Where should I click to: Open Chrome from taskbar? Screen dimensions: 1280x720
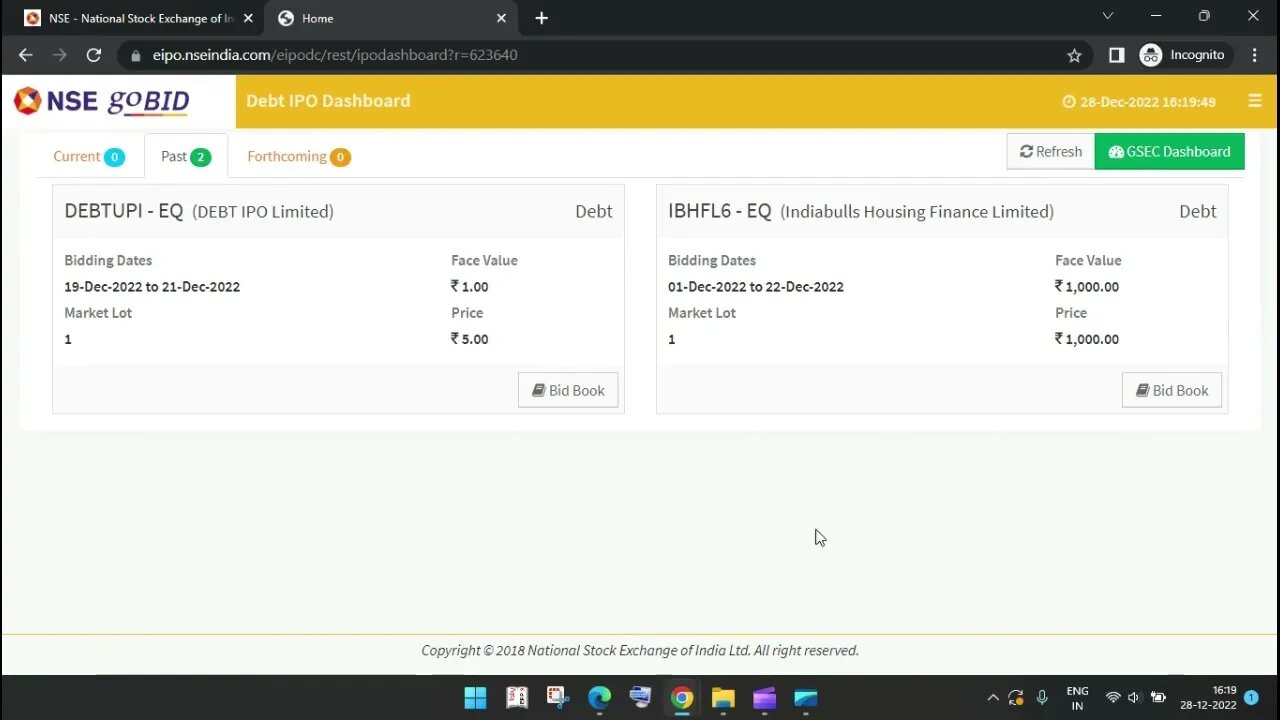click(x=682, y=697)
